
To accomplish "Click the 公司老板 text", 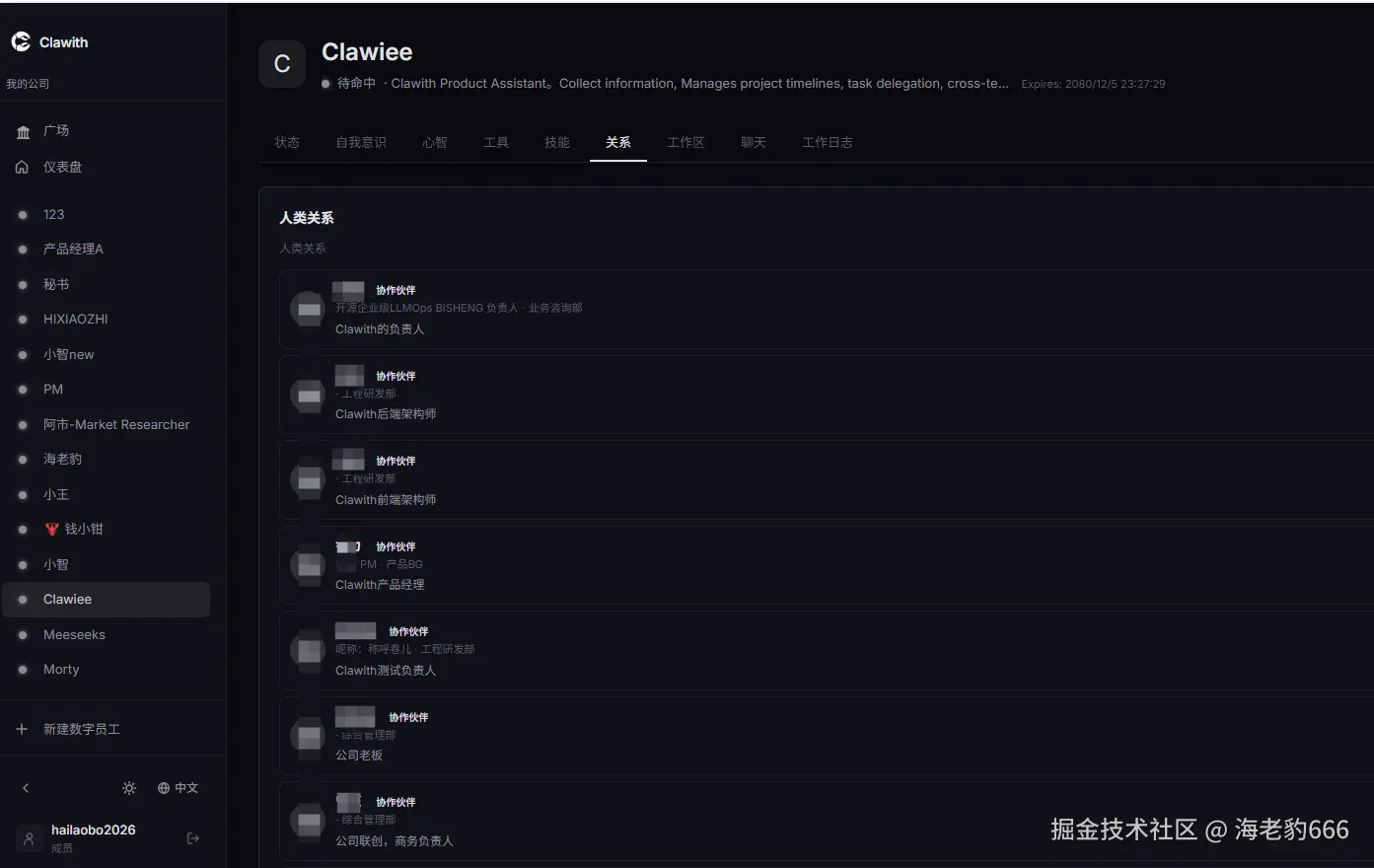I will (359, 756).
